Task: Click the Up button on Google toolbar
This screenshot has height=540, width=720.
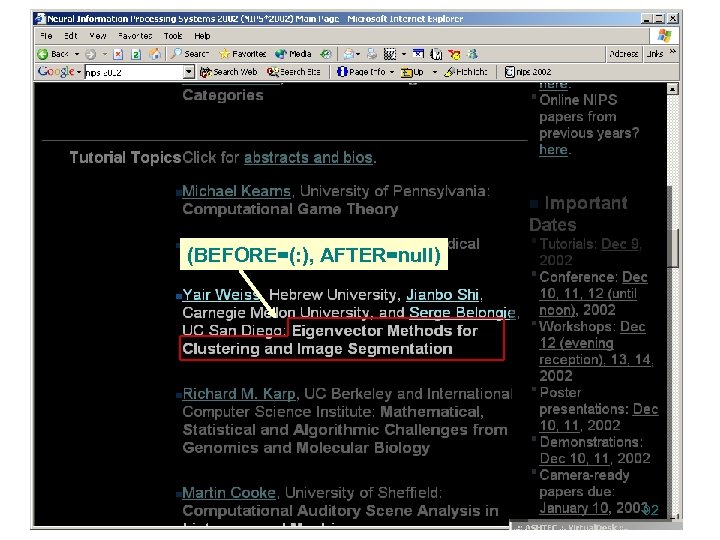Action: (x=412, y=72)
